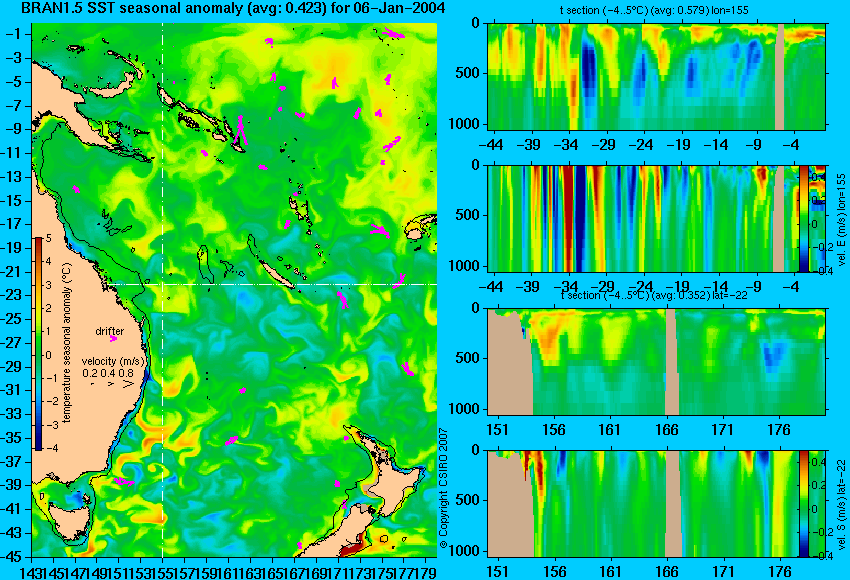Click the vel. E (m/s) lon=155 color bar
This screenshot has width=850, height=580.
coord(804,219)
